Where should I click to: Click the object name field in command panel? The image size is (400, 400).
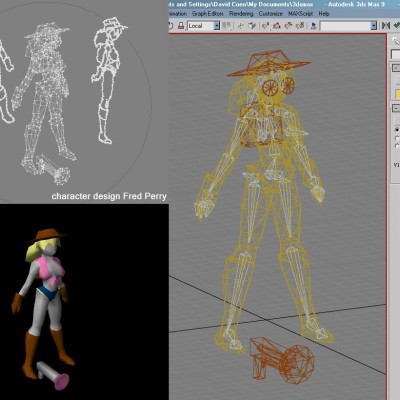(x=396, y=54)
